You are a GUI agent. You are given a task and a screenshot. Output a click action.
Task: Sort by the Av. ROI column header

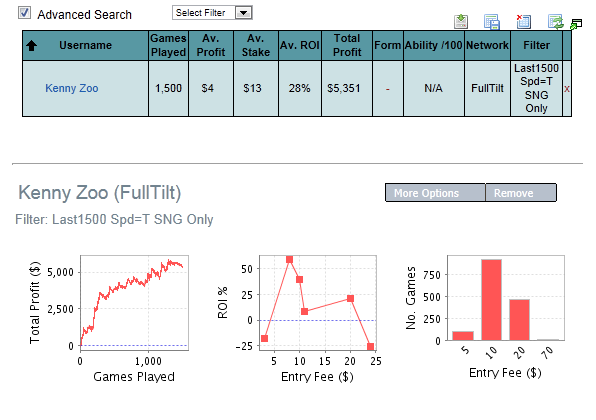(x=300, y=46)
